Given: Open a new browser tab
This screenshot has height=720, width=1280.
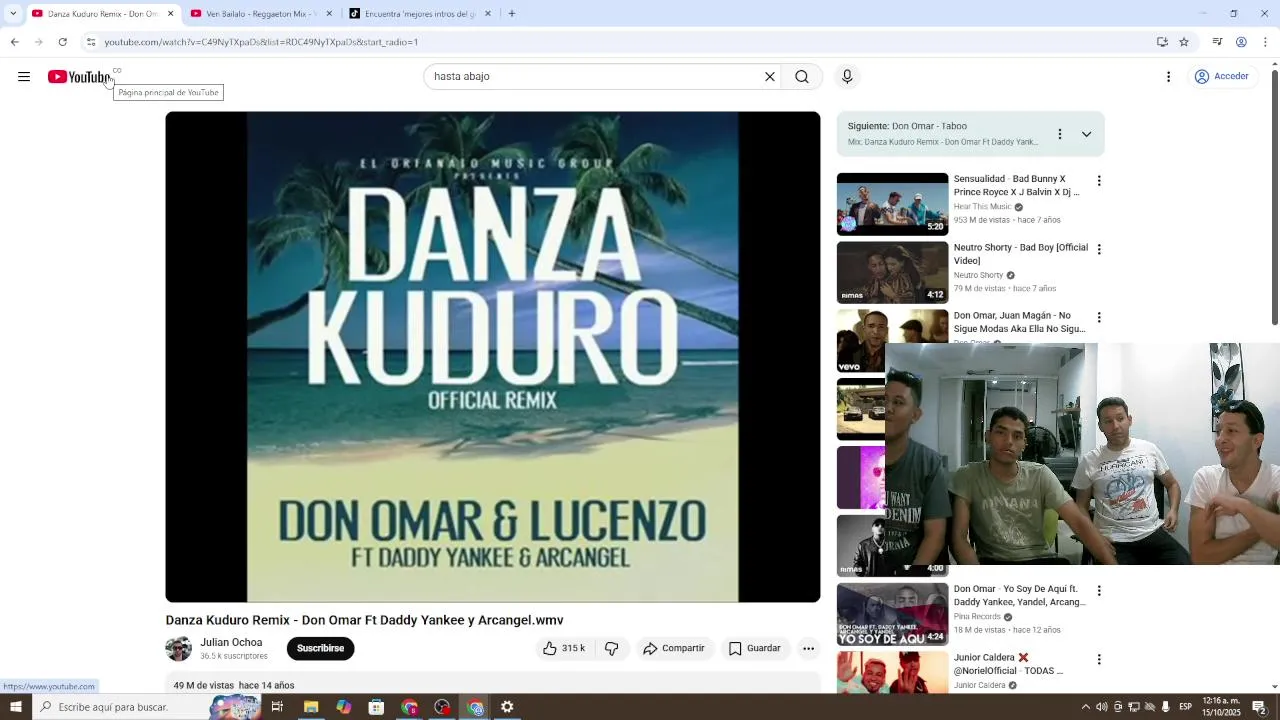Looking at the screenshot, I should tap(512, 14).
